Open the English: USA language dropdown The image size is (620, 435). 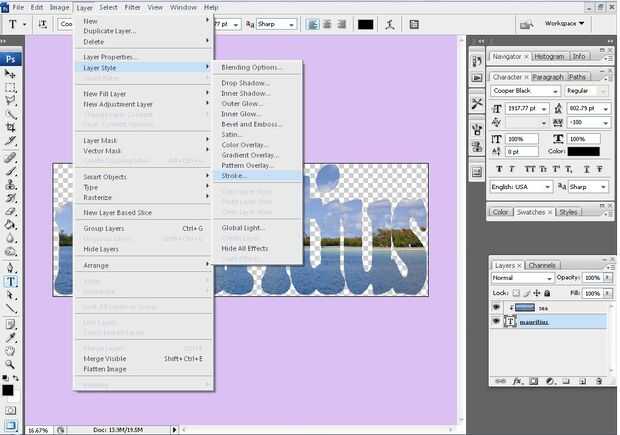point(547,187)
